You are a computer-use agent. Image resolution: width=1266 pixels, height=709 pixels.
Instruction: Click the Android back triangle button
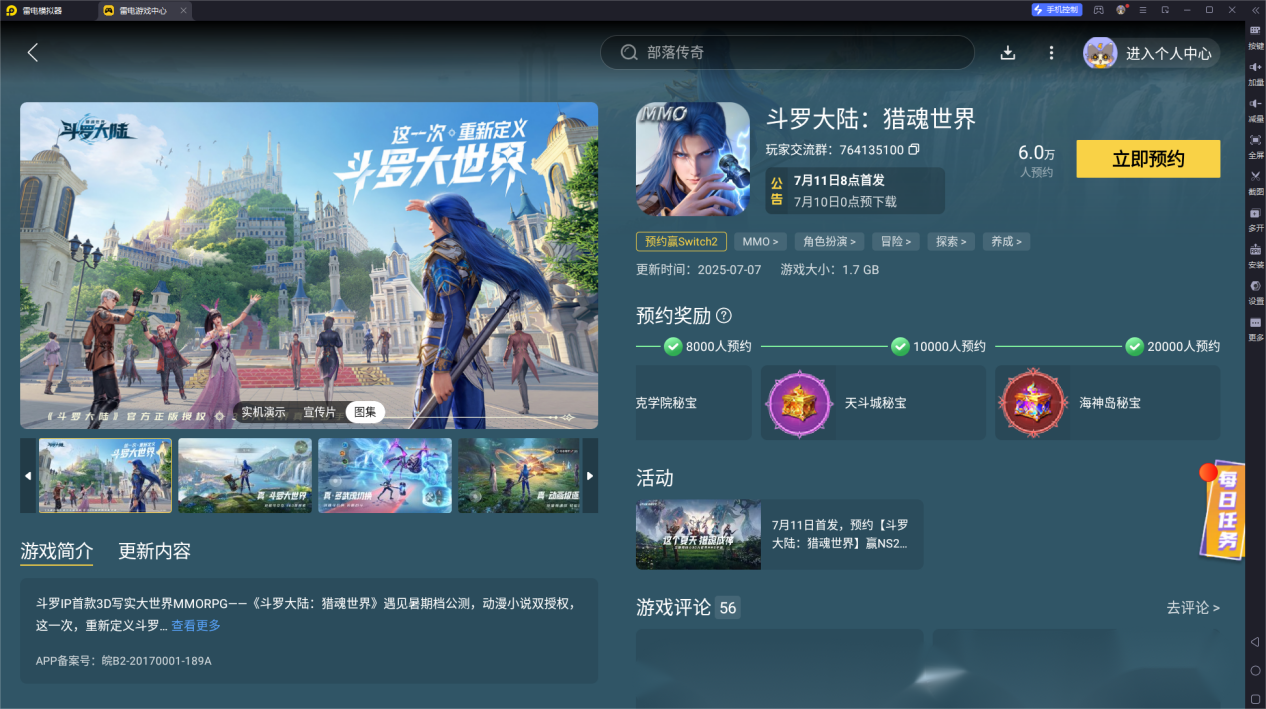tap(1255, 641)
